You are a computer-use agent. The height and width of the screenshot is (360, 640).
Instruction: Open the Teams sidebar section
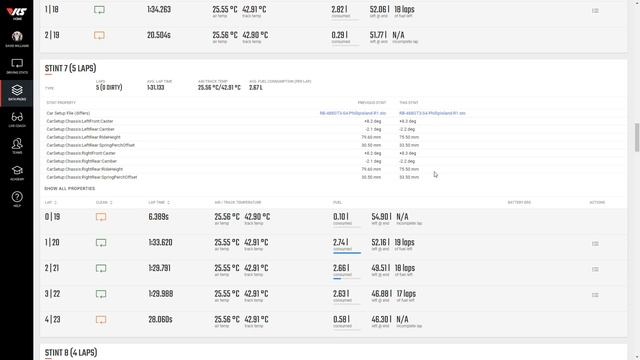[17, 146]
